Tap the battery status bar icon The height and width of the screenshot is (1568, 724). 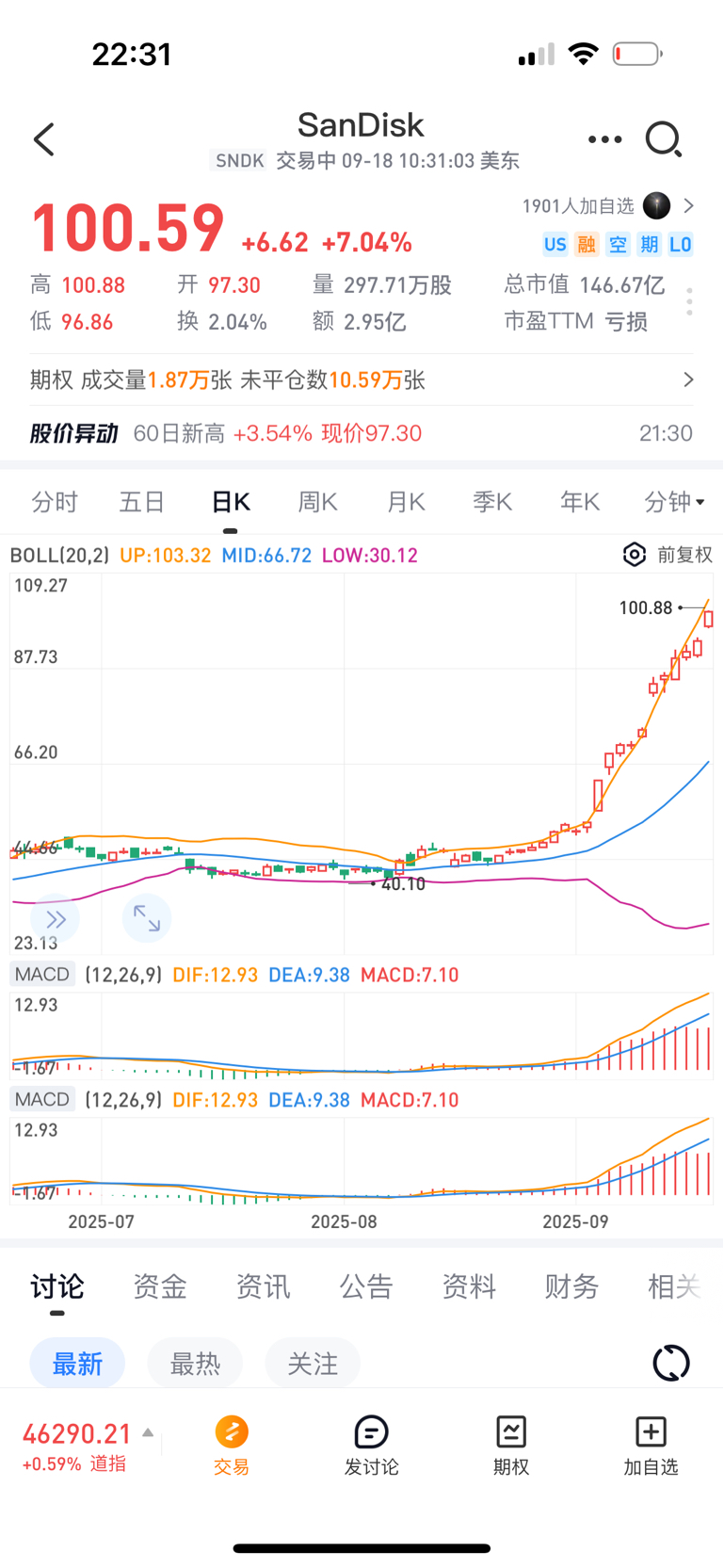(637, 54)
